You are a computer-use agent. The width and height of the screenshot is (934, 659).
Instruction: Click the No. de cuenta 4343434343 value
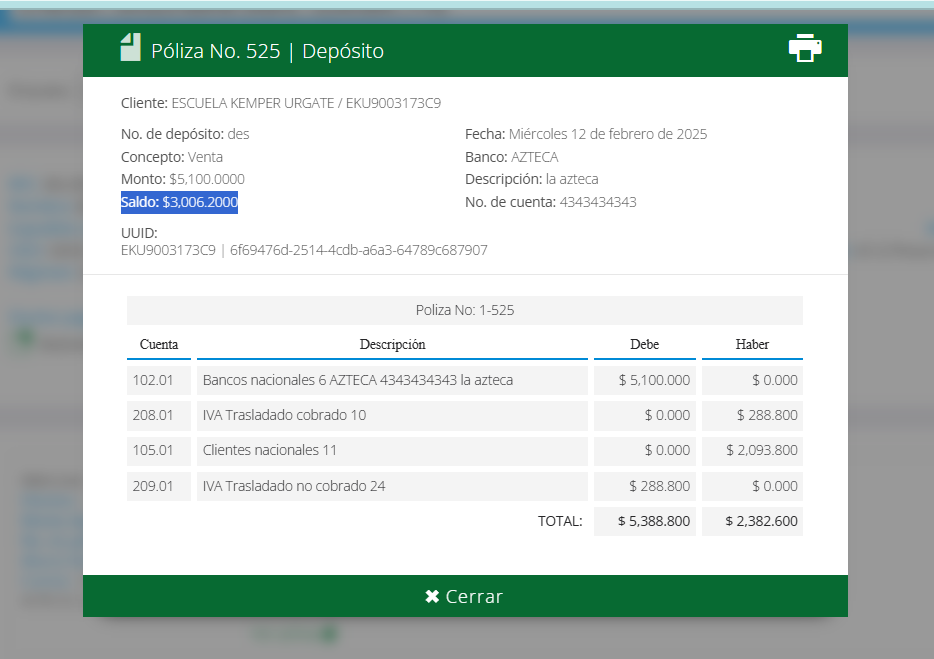click(x=598, y=202)
